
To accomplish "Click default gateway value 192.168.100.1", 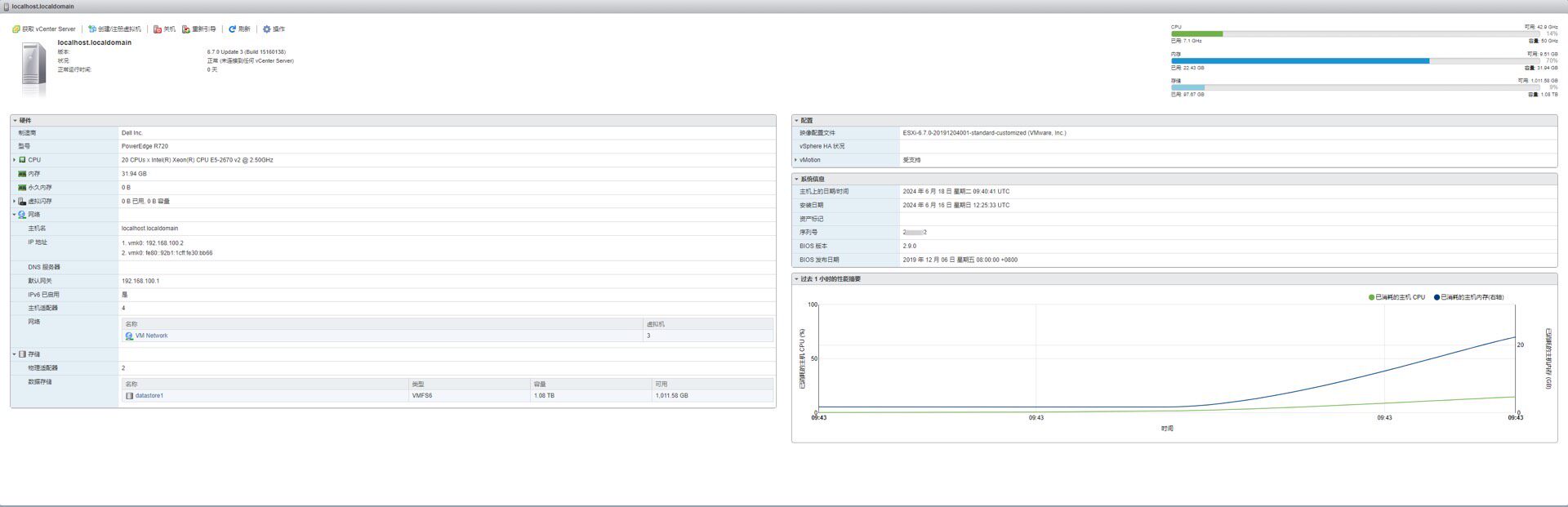I will pos(140,281).
